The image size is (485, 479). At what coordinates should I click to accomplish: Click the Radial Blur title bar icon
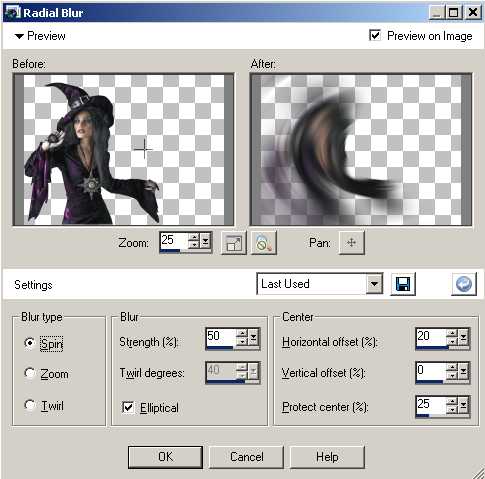pos(12,12)
